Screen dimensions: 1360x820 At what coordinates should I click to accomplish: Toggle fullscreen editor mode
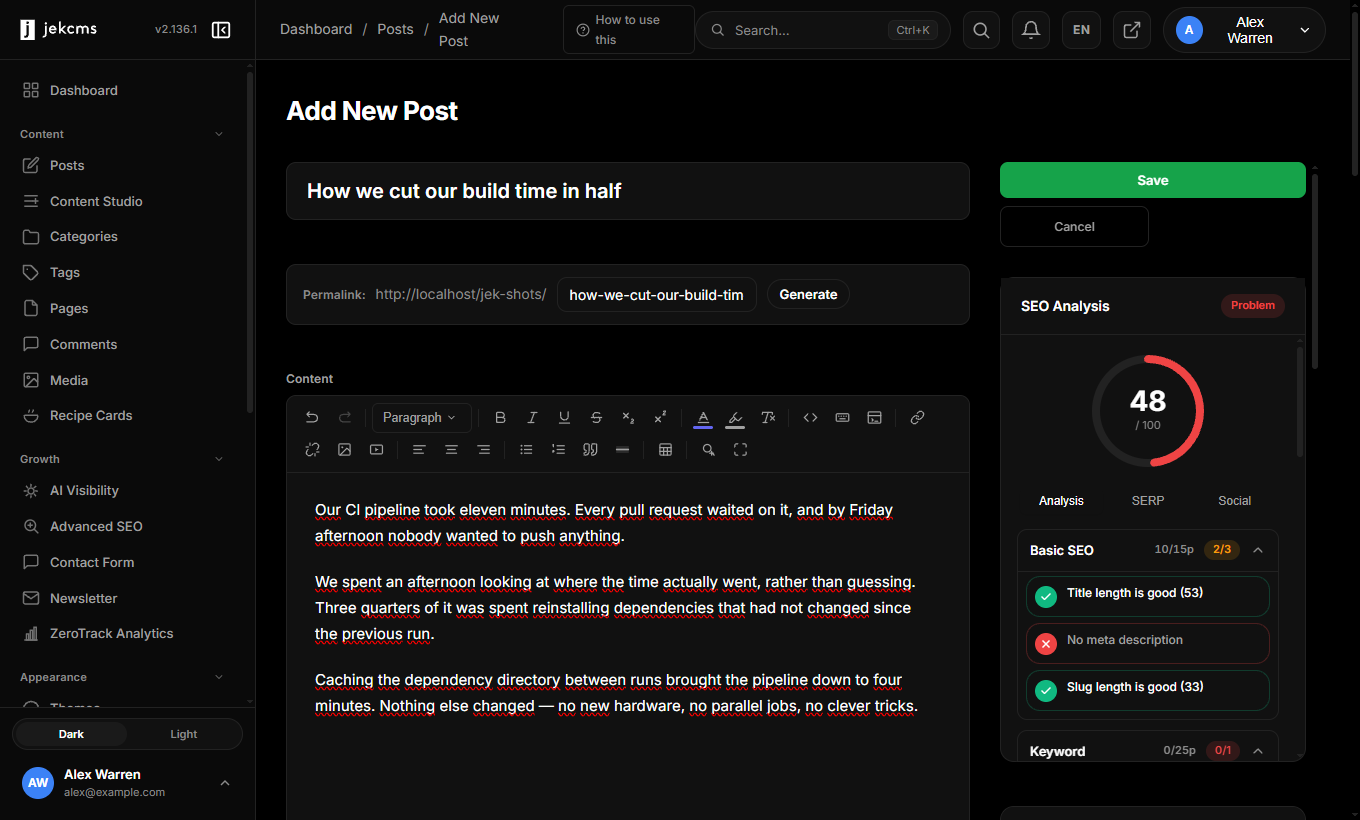point(741,450)
